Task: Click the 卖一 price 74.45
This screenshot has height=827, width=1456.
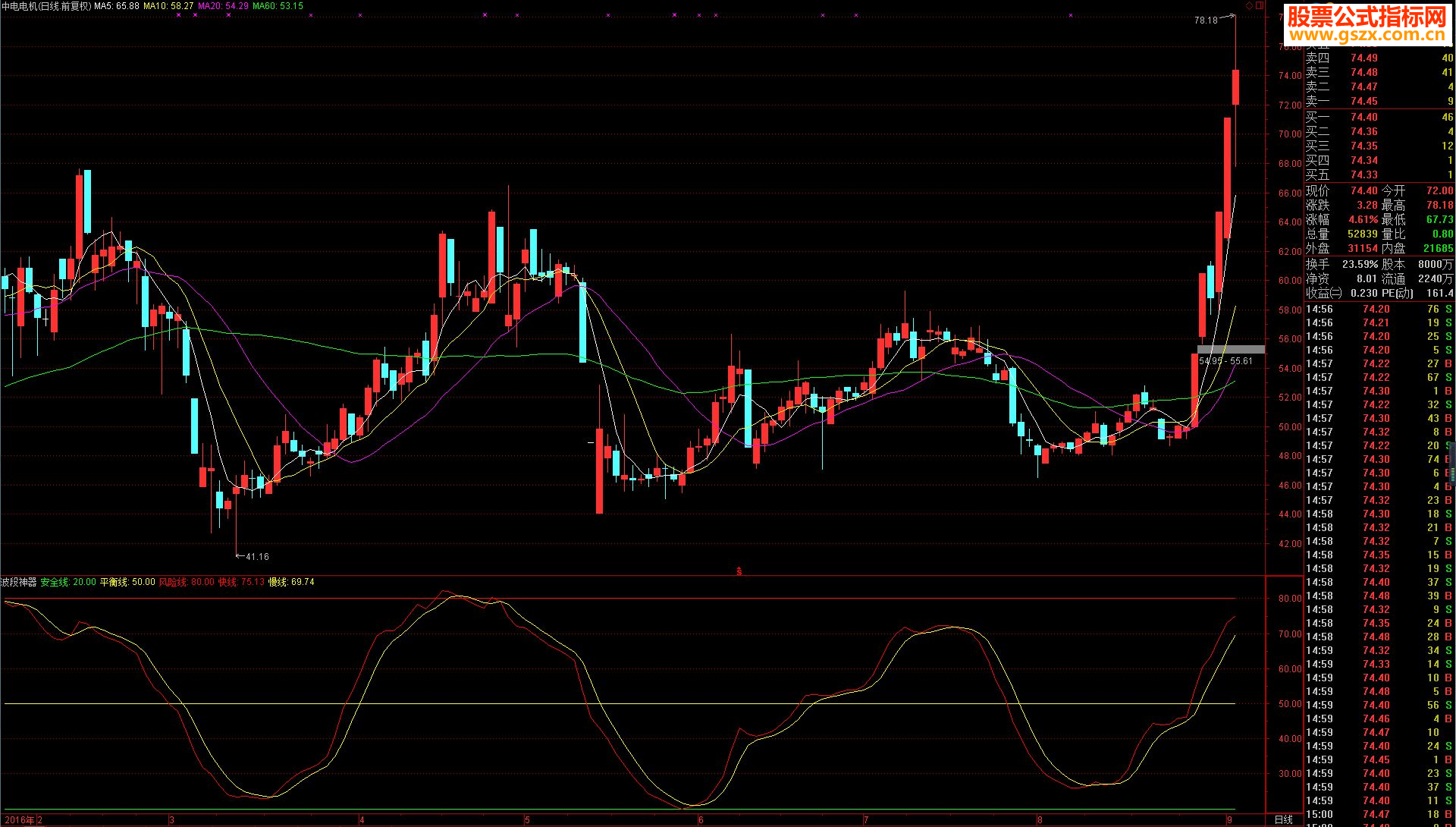Action: point(1363,101)
